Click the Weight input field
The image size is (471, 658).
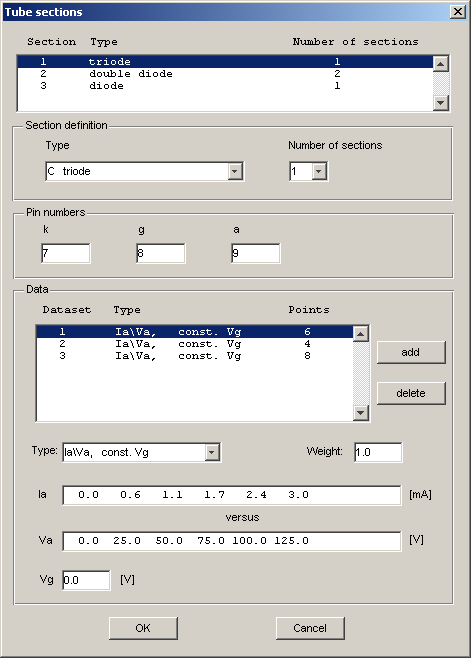378,452
